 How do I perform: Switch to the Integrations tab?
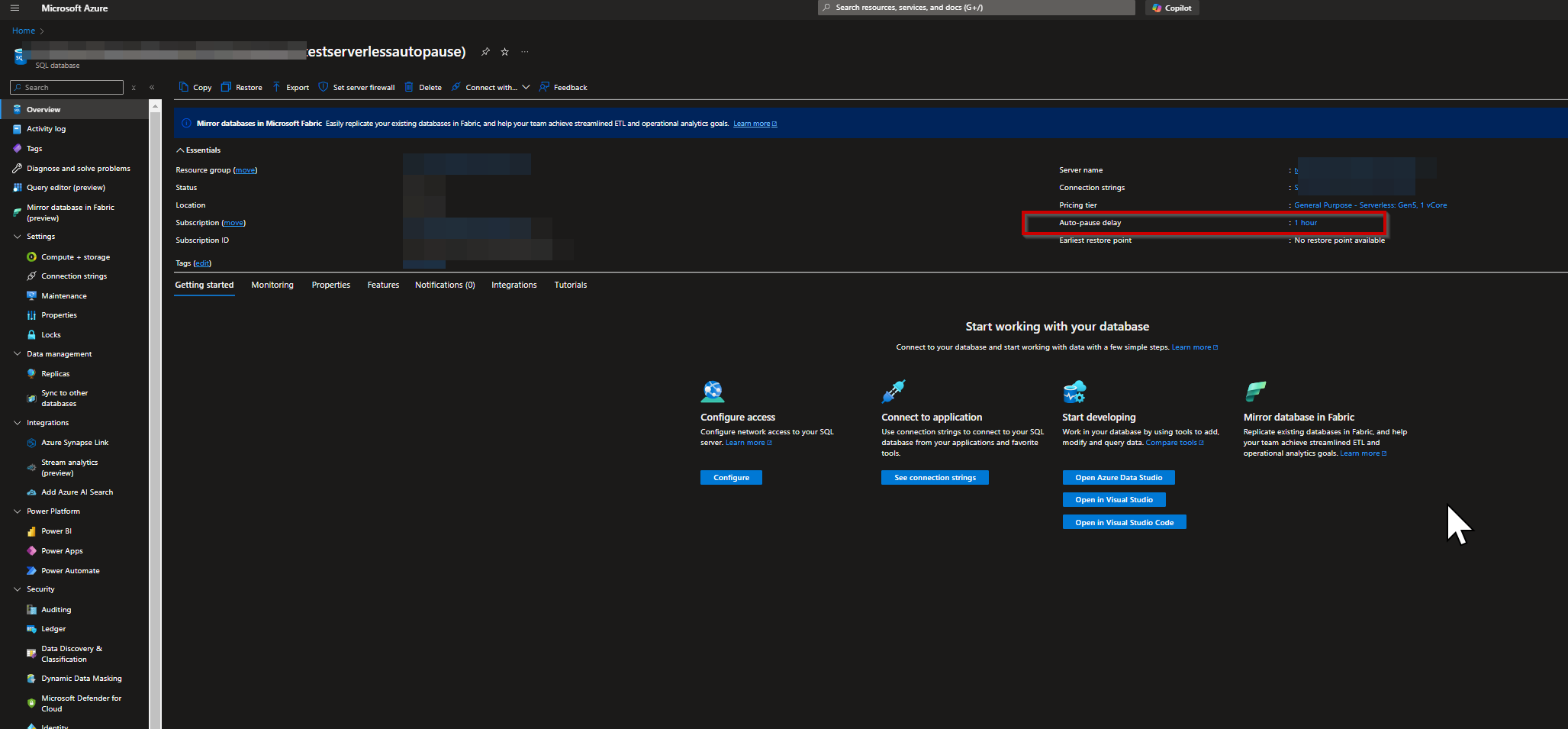[x=514, y=285]
